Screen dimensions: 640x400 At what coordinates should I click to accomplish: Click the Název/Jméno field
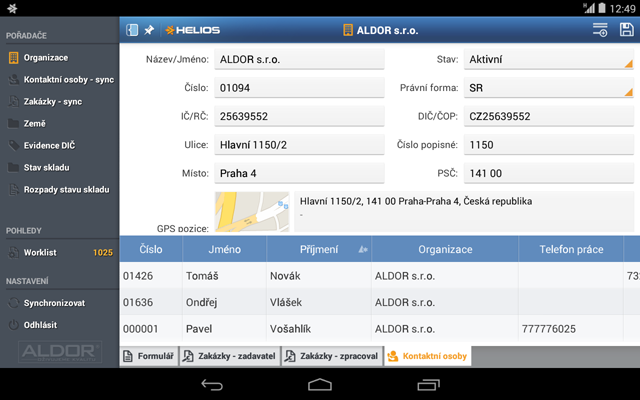(x=299, y=60)
